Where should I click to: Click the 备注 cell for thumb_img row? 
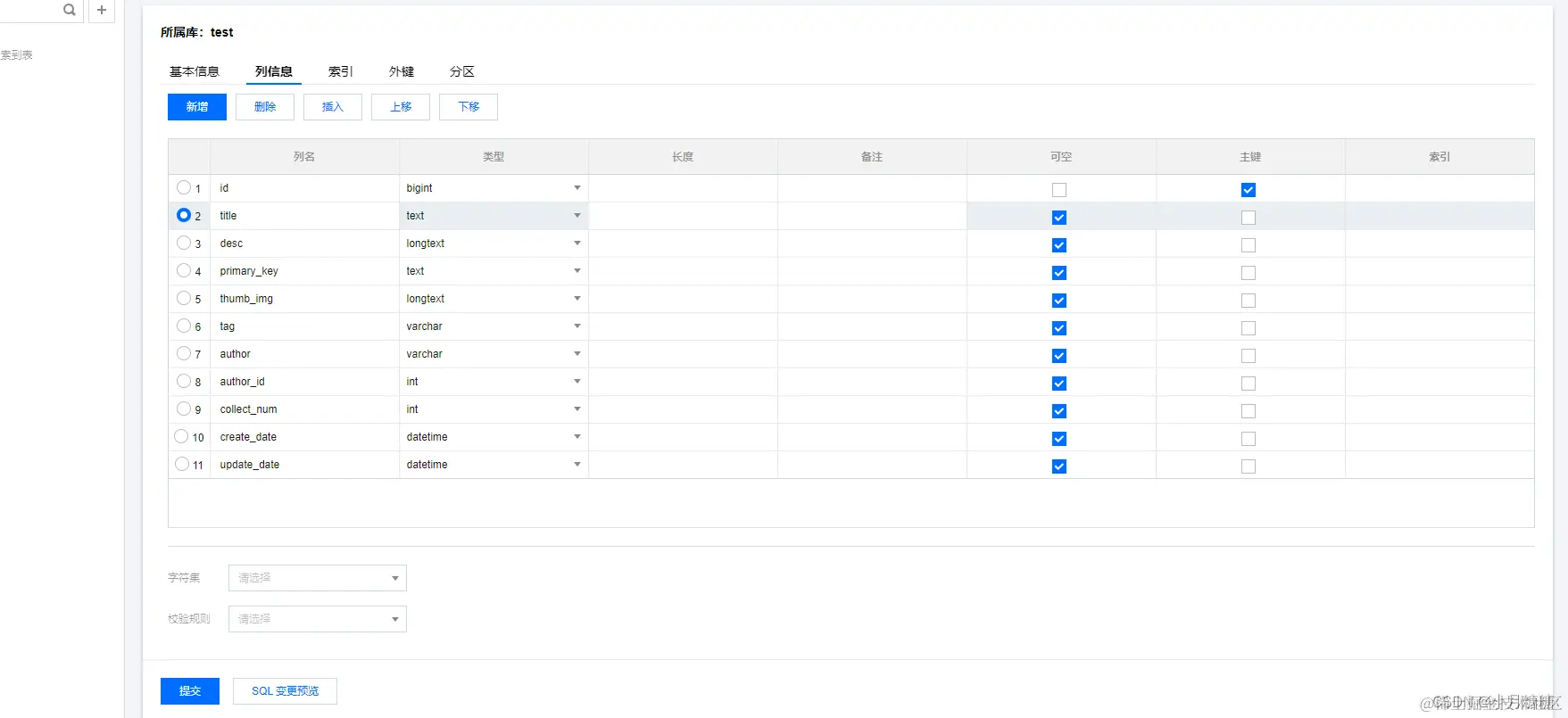(x=872, y=299)
